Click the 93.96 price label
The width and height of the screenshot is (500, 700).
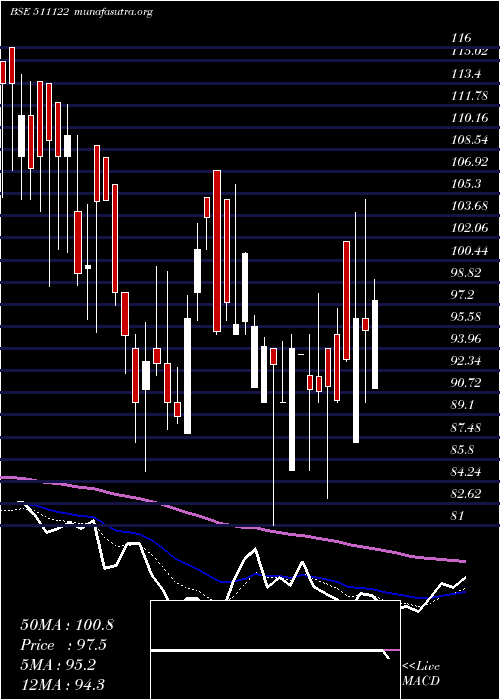click(466, 339)
